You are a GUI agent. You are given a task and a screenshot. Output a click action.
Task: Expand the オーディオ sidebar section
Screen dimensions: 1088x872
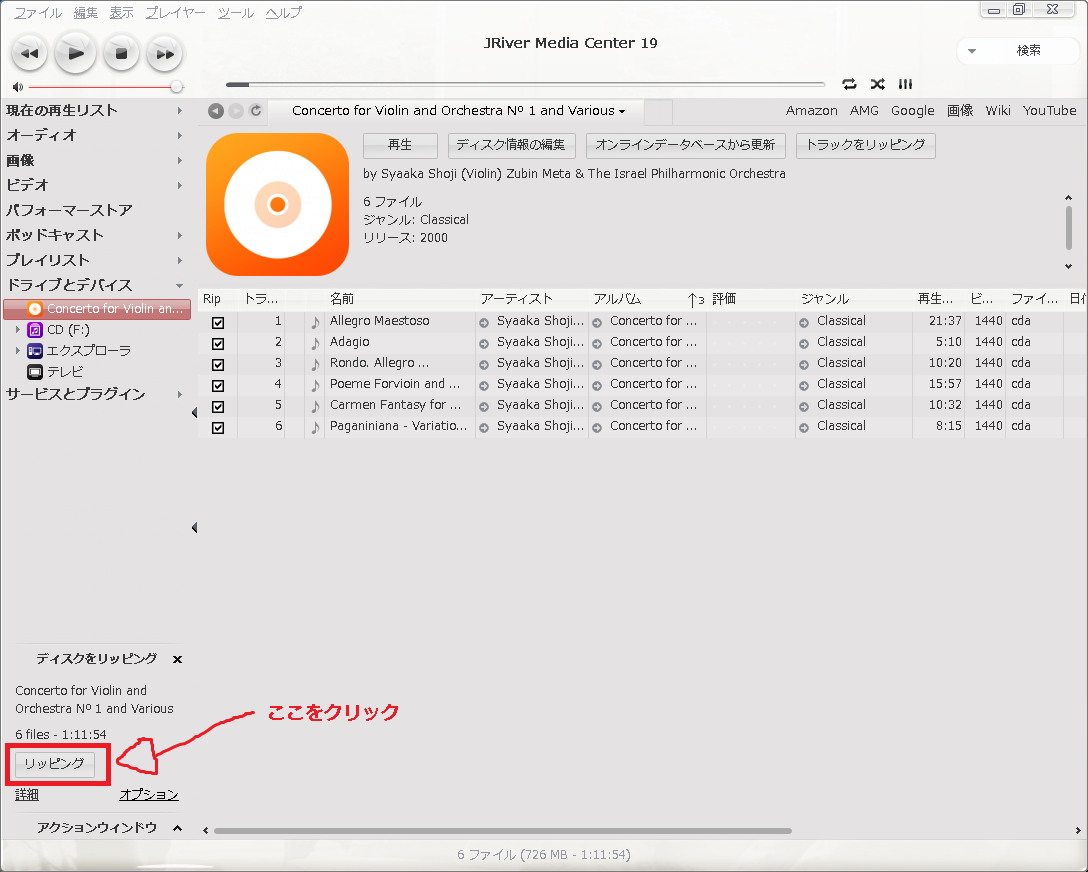tap(180, 135)
